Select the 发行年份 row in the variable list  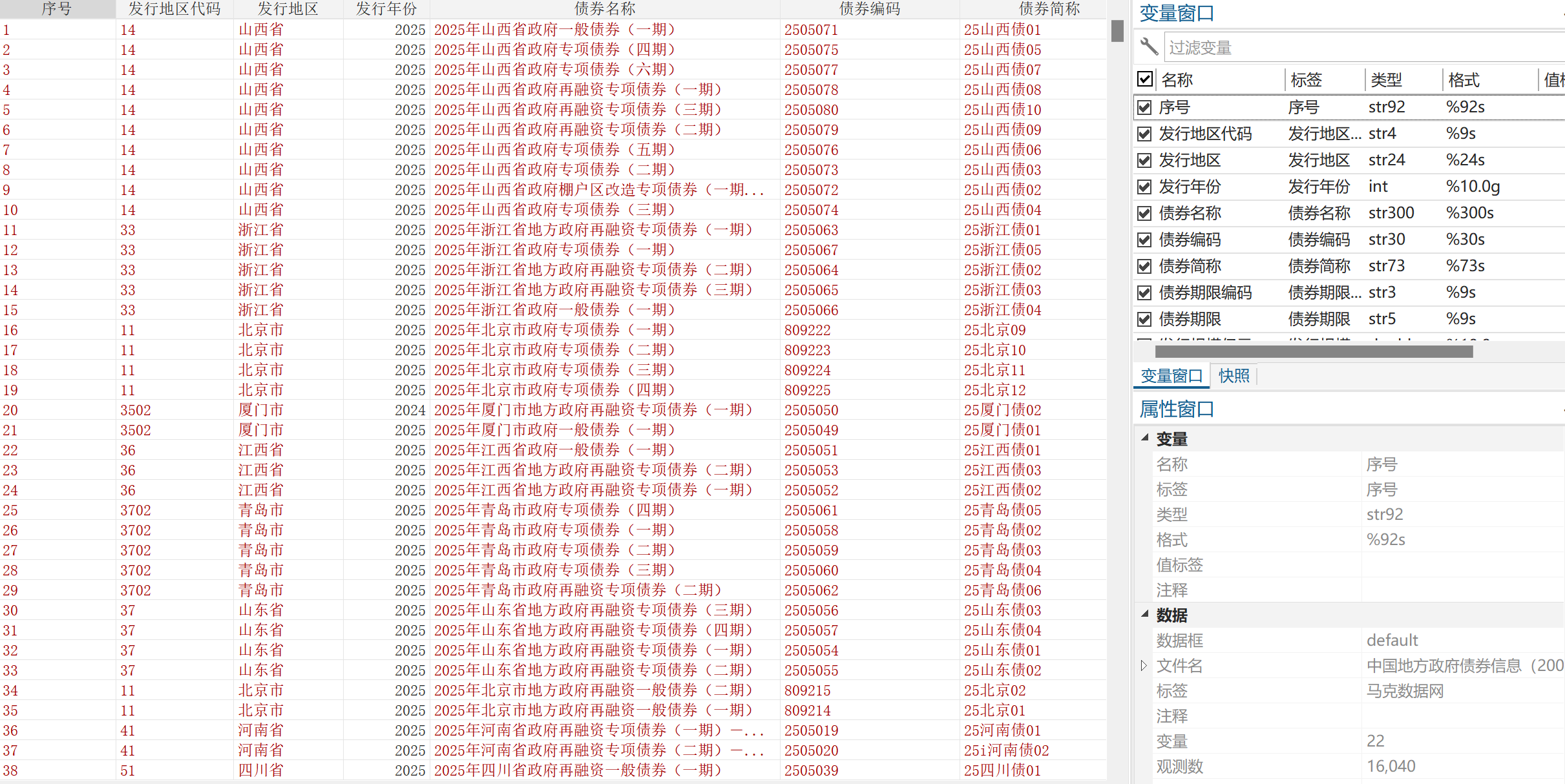pyautogui.click(x=1190, y=187)
